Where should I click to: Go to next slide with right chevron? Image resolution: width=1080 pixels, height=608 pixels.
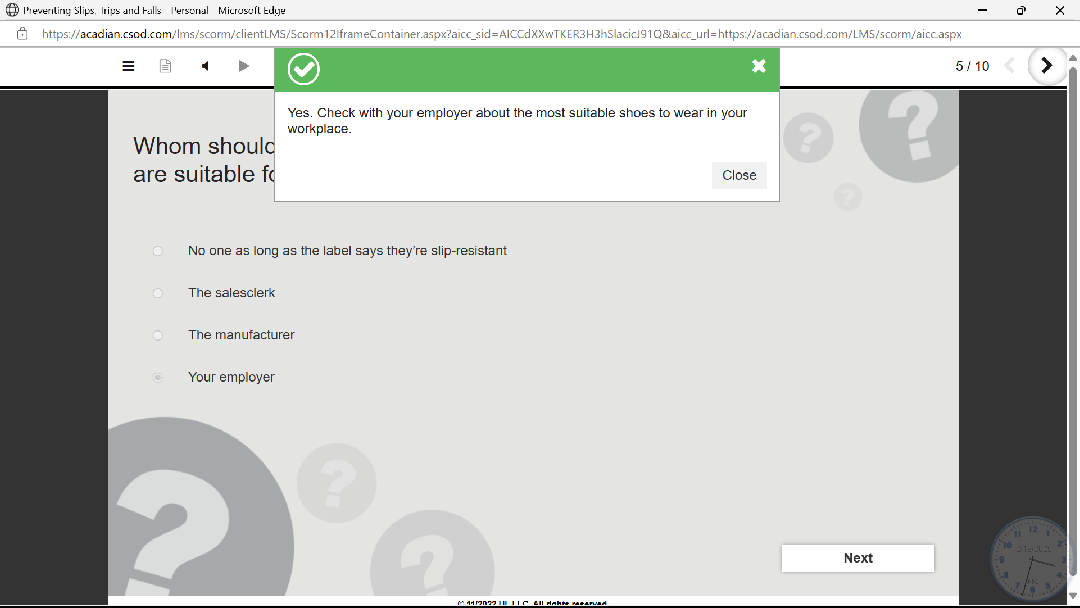1046,66
